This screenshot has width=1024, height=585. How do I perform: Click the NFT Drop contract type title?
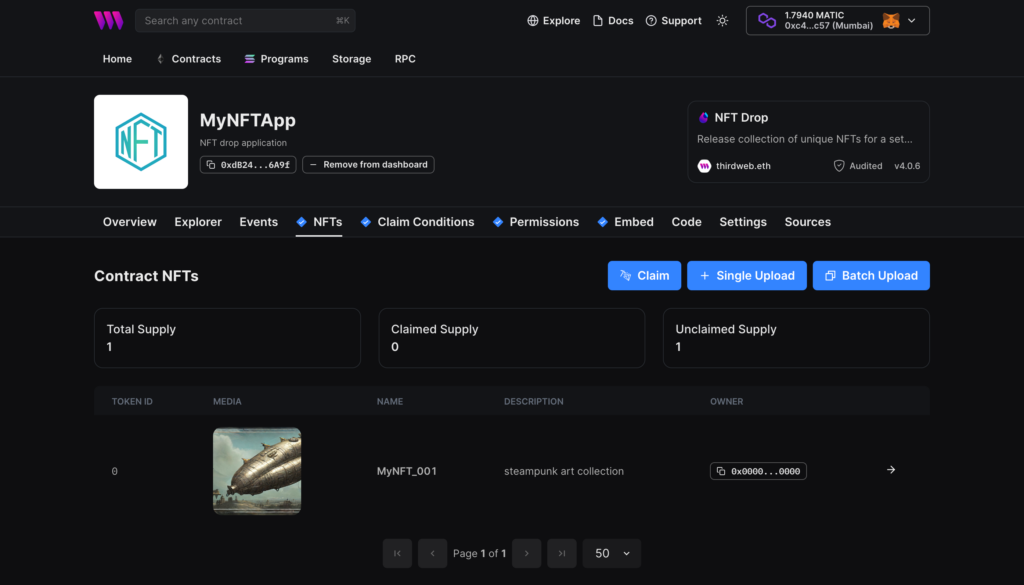pos(741,118)
